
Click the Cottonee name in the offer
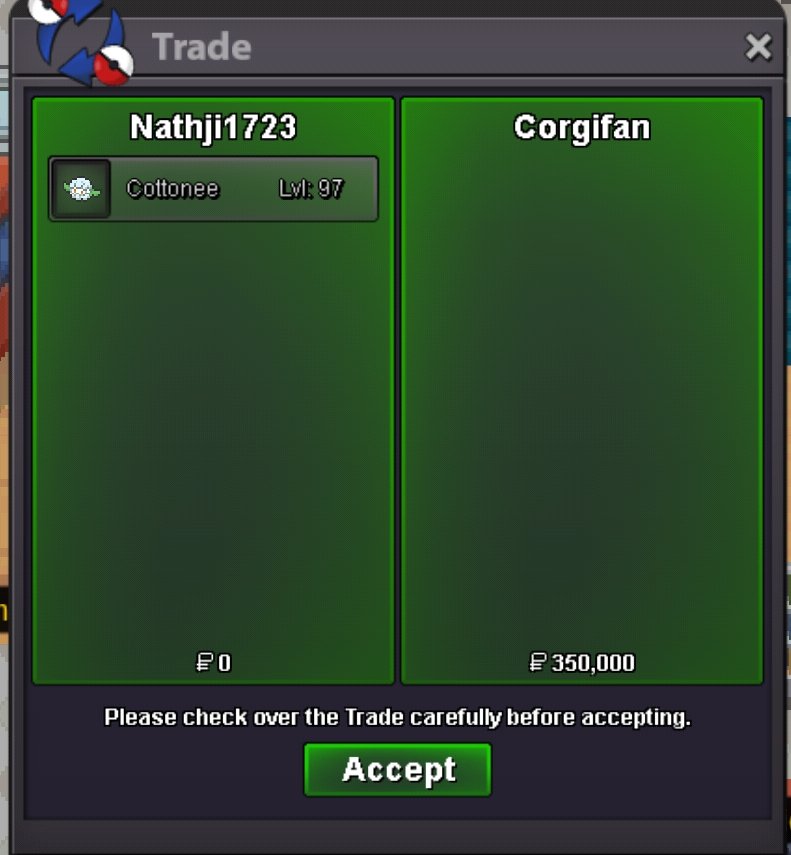click(172, 189)
